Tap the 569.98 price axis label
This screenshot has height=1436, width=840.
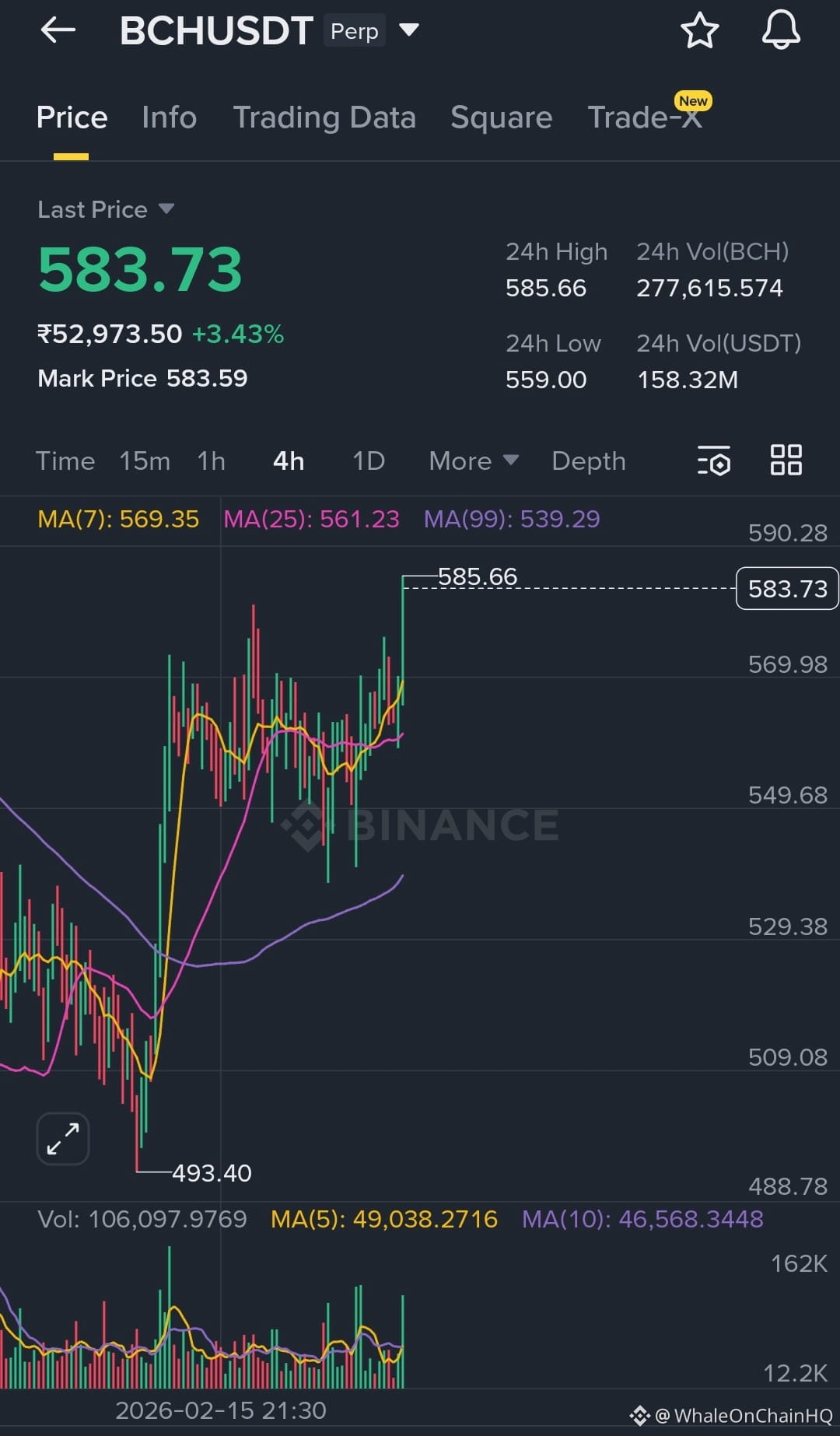787,664
